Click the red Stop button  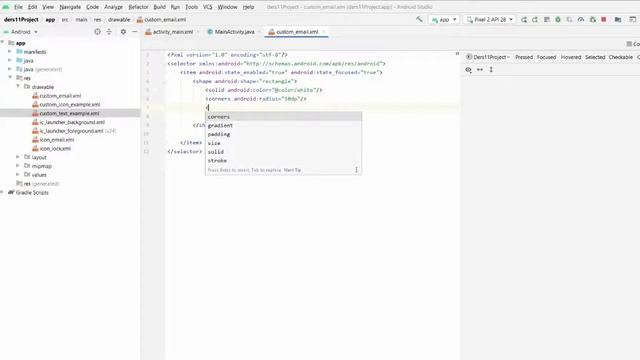604,20
